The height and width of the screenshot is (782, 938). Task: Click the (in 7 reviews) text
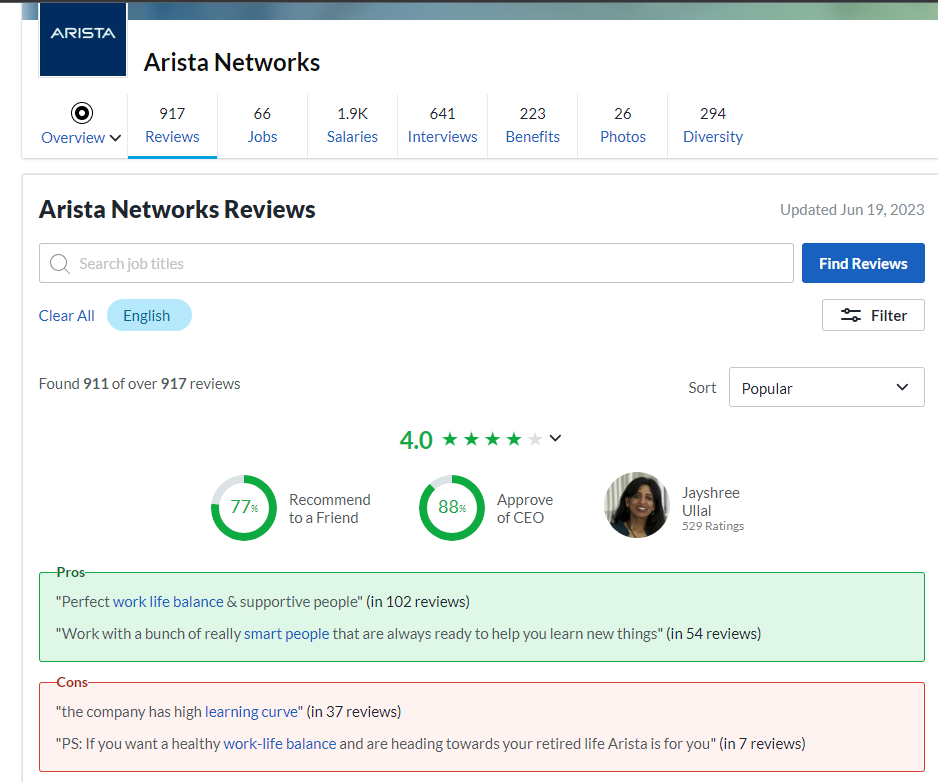[x=762, y=744]
